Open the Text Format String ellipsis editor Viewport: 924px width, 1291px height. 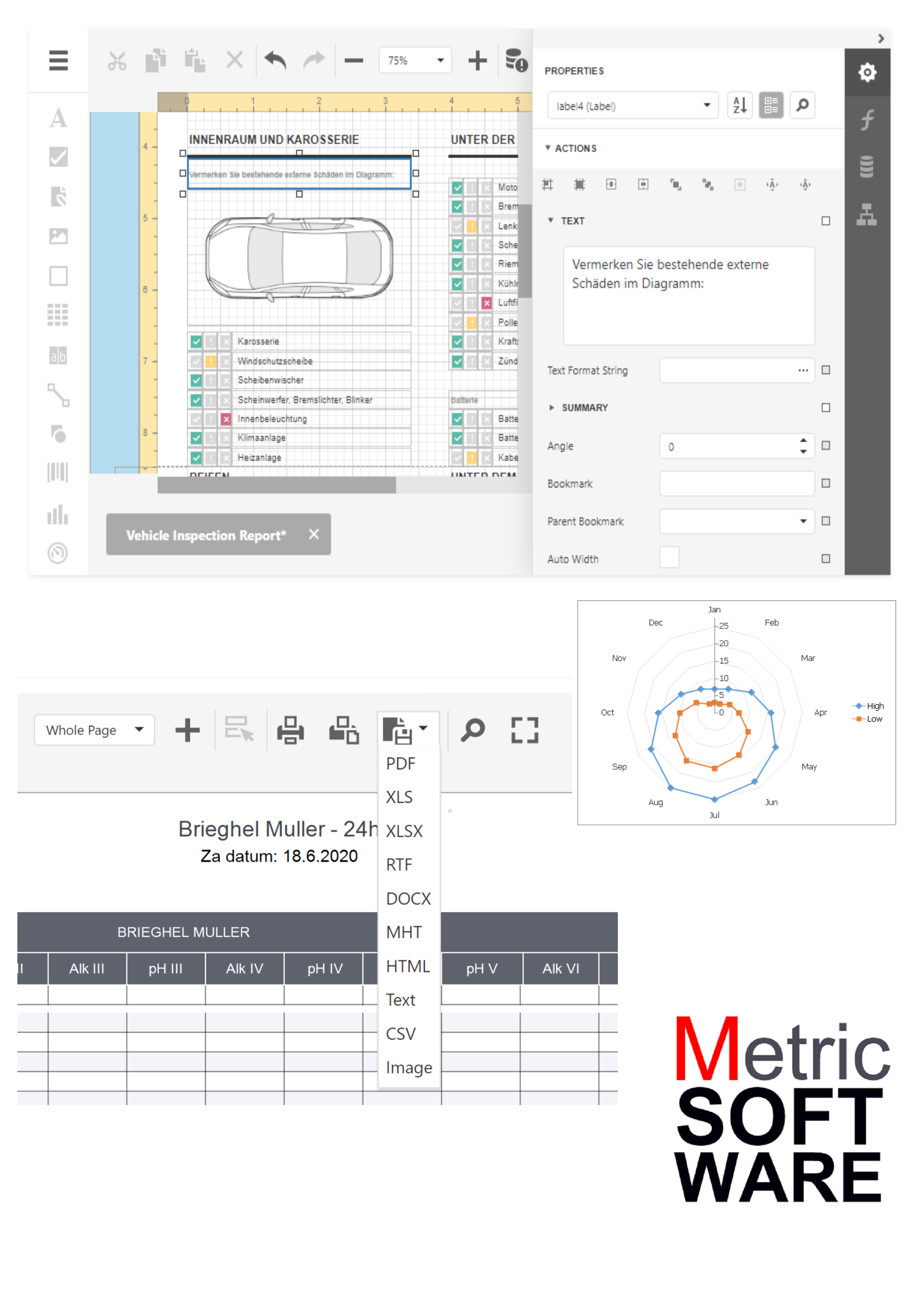(803, 370)
